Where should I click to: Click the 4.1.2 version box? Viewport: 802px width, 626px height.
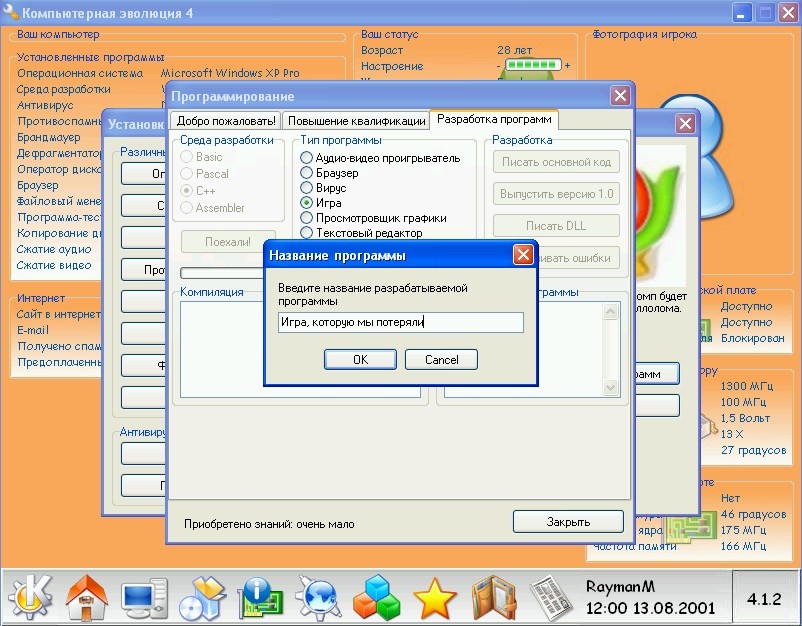coord(765,598)
